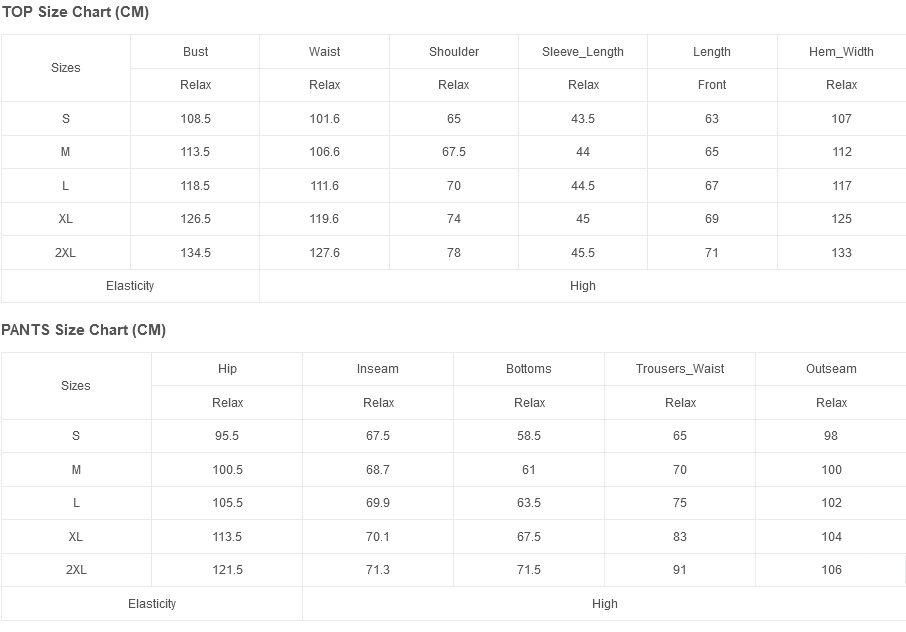Image resolution: width=906 pixels, height=632 pixels.
Task: Click the XL bust value 126.5
Action: [196, 219]
